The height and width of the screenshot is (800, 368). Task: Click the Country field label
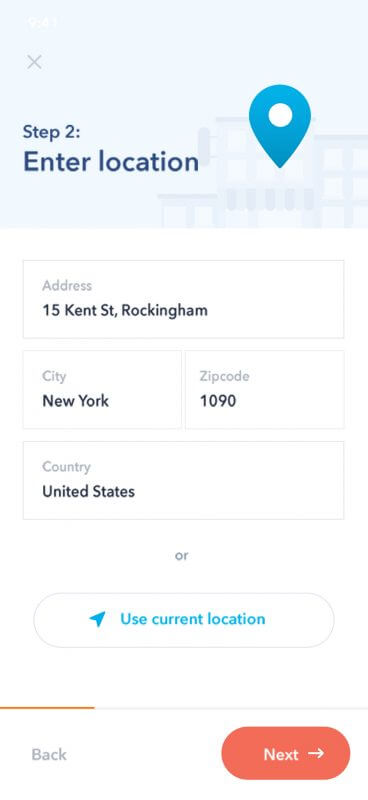66,467
